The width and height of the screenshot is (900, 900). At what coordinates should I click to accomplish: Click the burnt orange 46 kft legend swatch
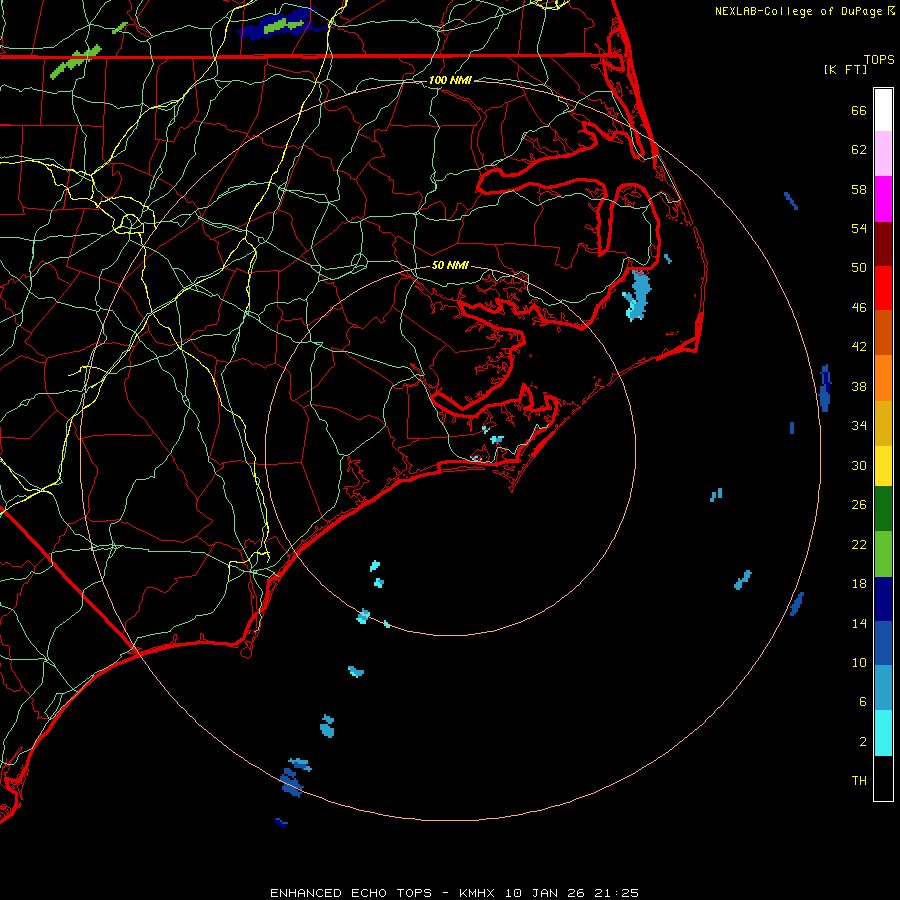point(883,332)
